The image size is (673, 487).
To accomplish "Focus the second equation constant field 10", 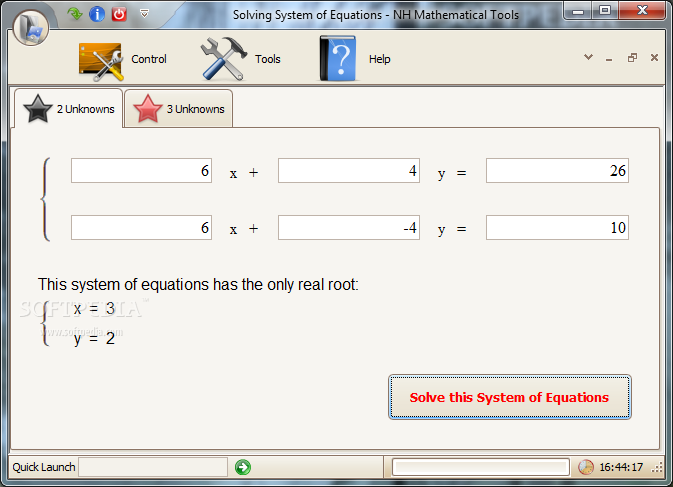I will 557,227.
